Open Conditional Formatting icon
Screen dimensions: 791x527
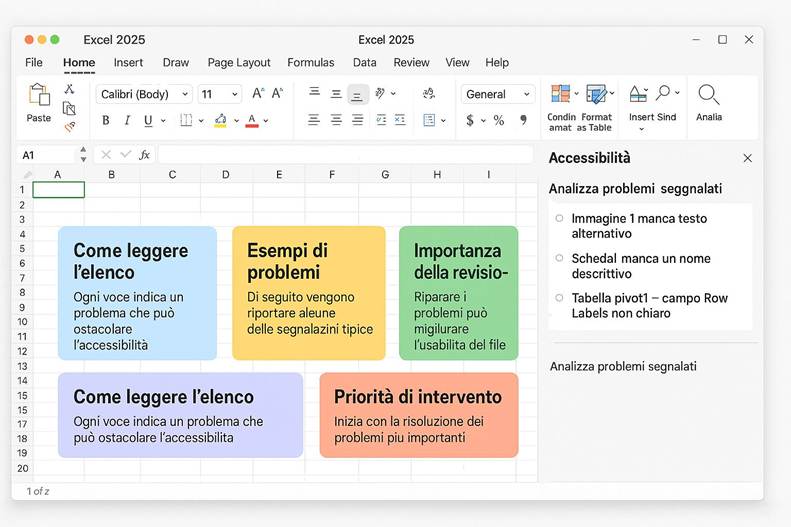560,94
